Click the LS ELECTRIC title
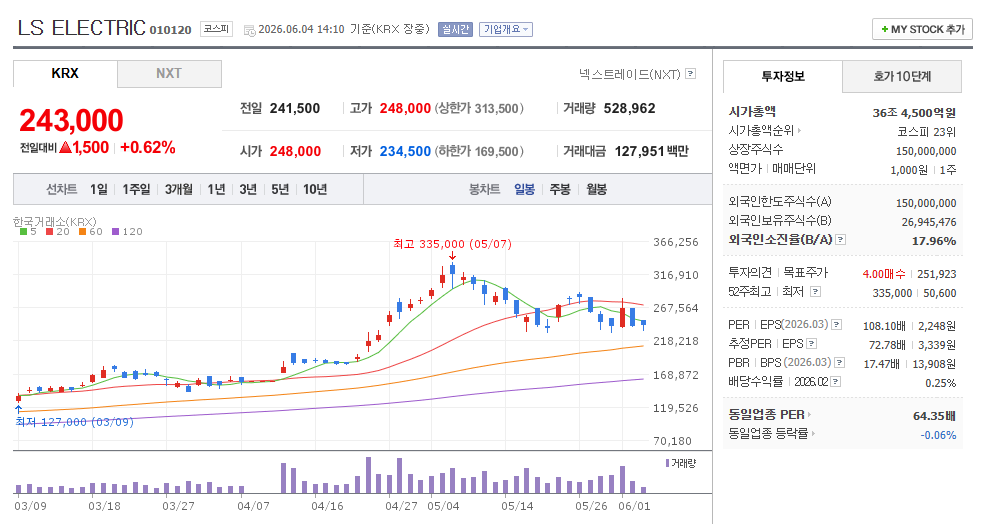This screenshot has width=983, height=524. [x=81, y=28]
